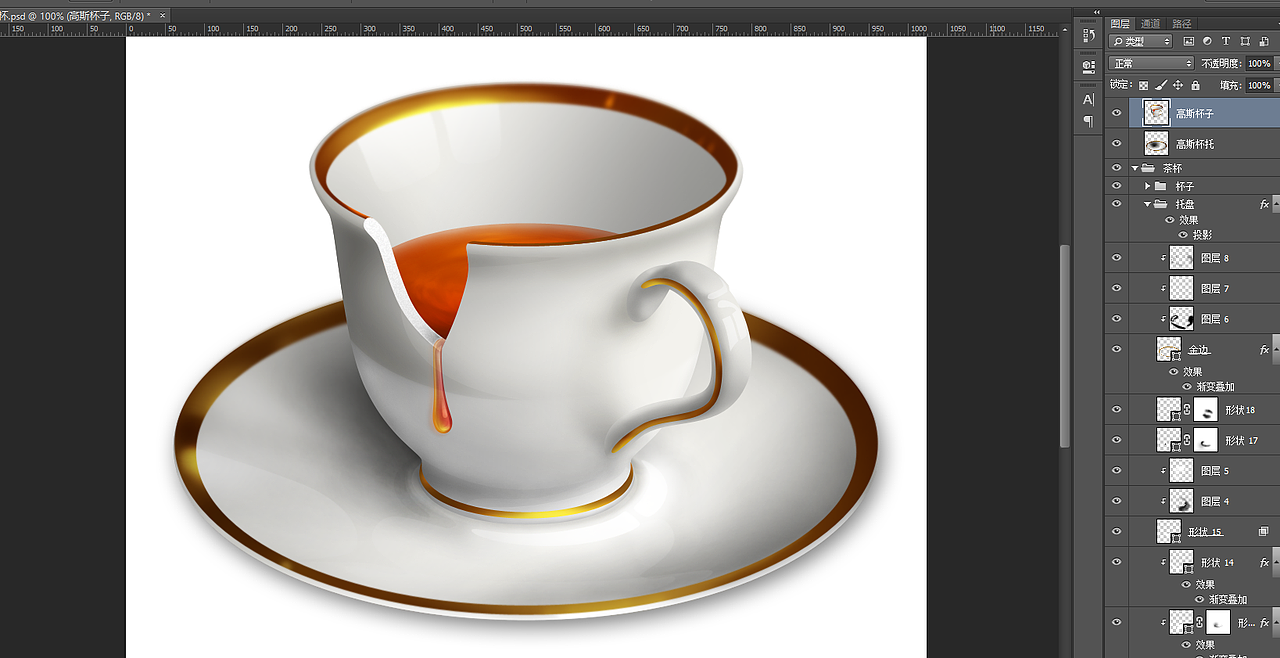This screenshot has height=658, width=1280.
Task: Filter layers by adjustment layer type
Action: pyautogui.click(x=1207, y=42)
